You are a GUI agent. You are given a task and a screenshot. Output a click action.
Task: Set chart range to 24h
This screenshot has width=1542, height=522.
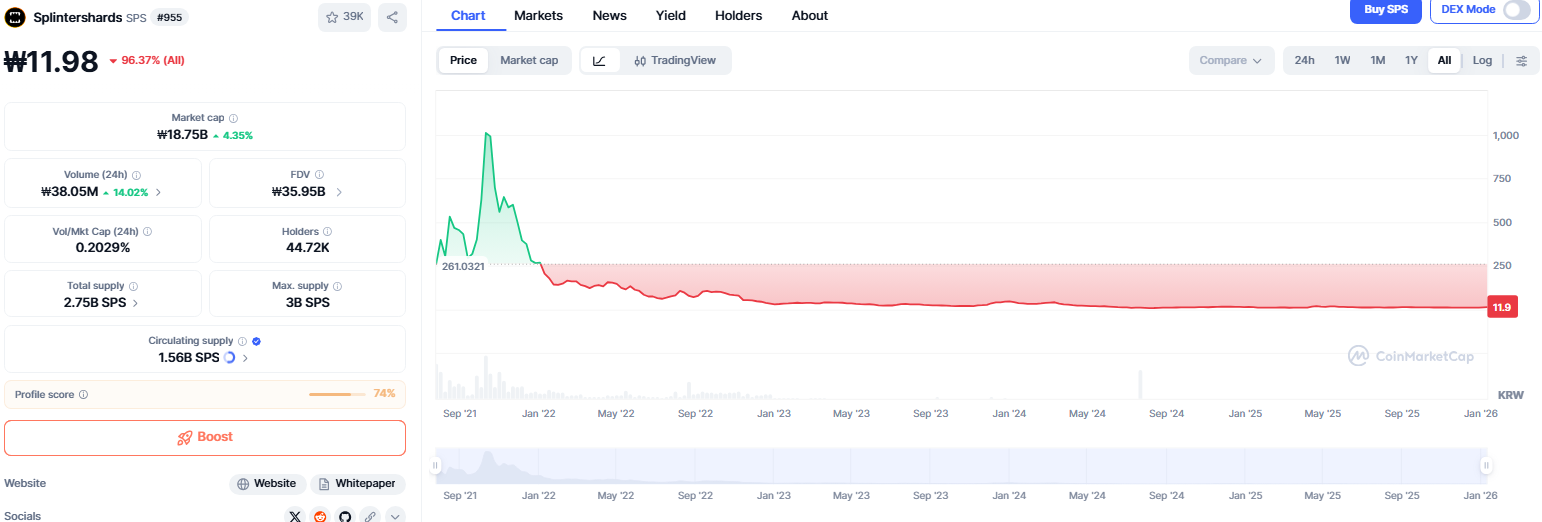[x=1304, y=60]
